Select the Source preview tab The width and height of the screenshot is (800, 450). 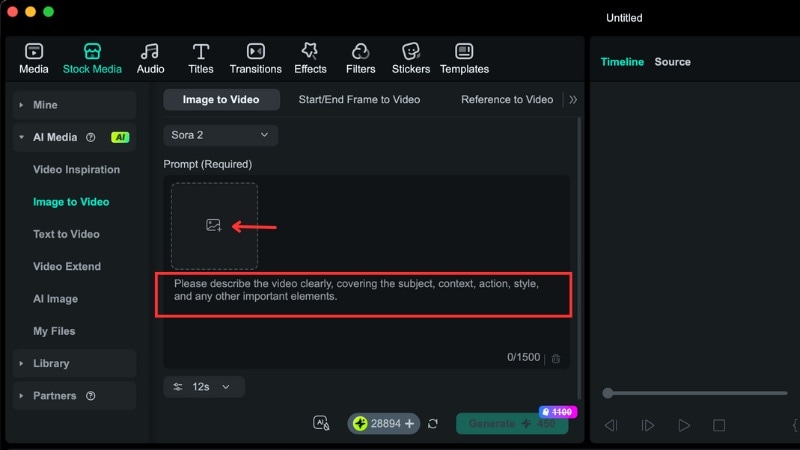(672, 62)
